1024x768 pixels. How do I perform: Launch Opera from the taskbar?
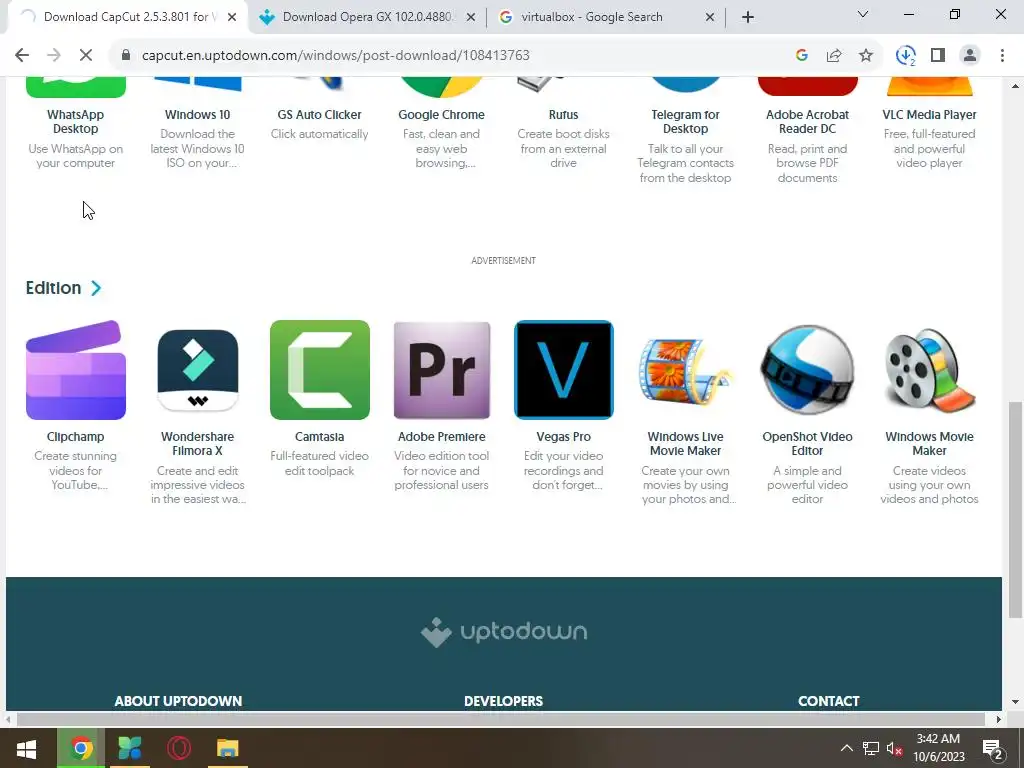[x=178, y=748]
